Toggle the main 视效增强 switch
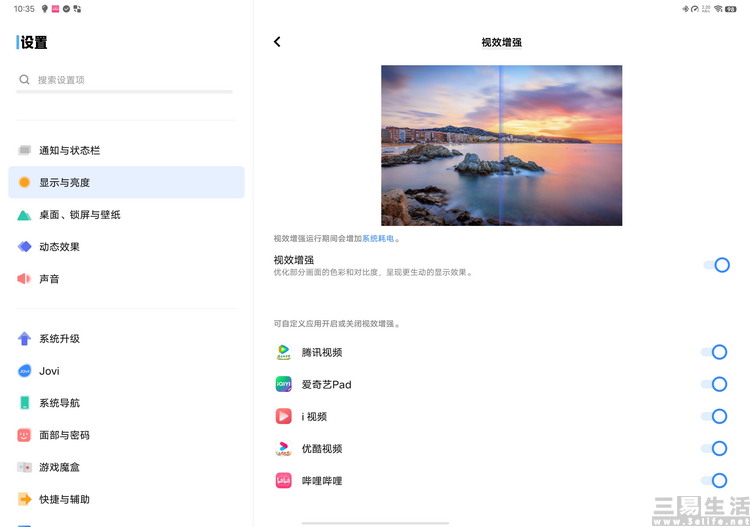This screenshot has height=527, width=750. tap(716, 265)
